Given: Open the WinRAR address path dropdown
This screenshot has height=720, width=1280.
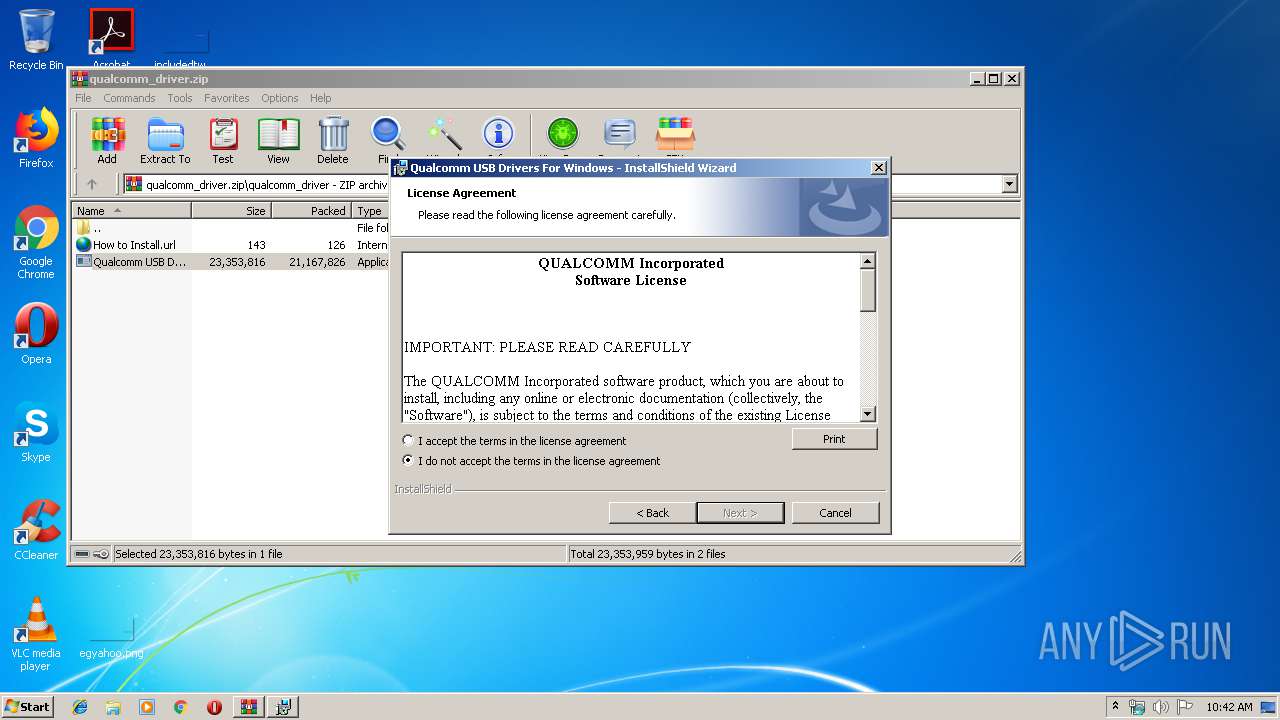Looking at the screenshot, I should (x=1009, y=184).
